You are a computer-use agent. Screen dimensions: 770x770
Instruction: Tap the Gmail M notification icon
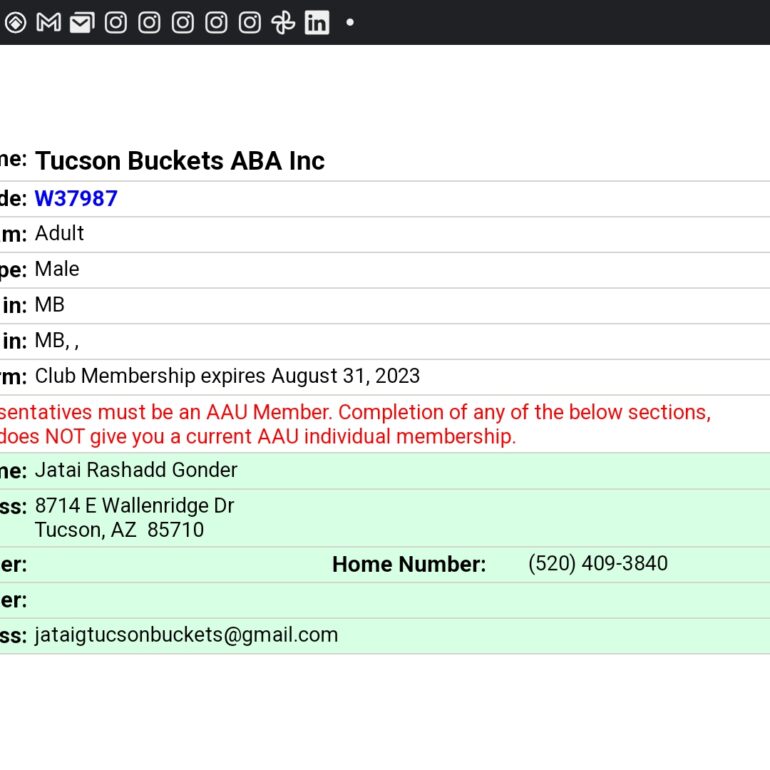[x=49, y=23]
